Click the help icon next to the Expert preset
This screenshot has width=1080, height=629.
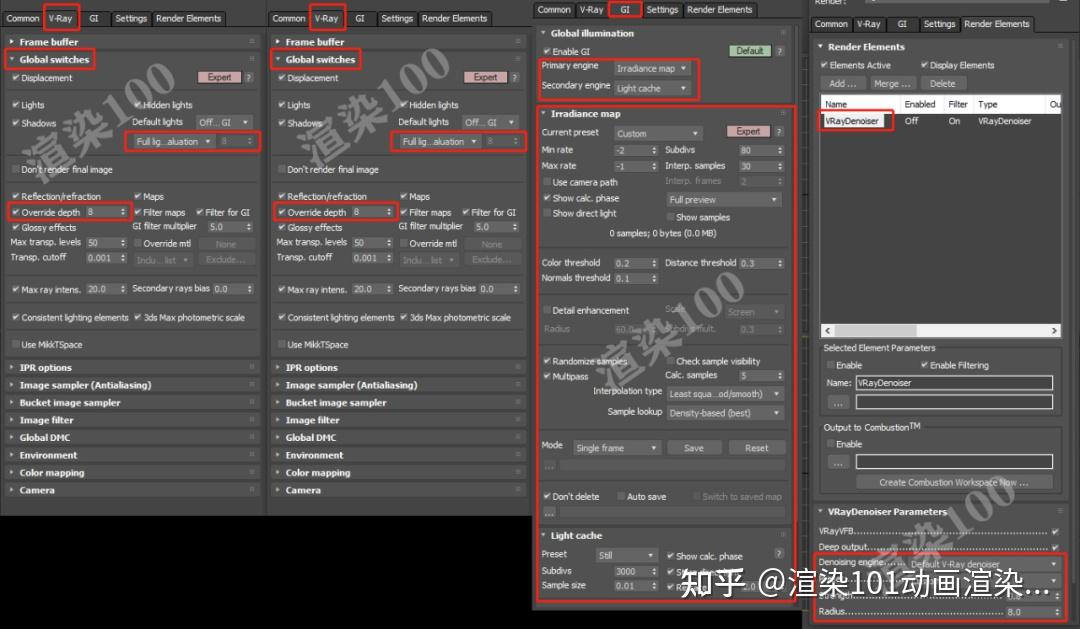(778, 132)
